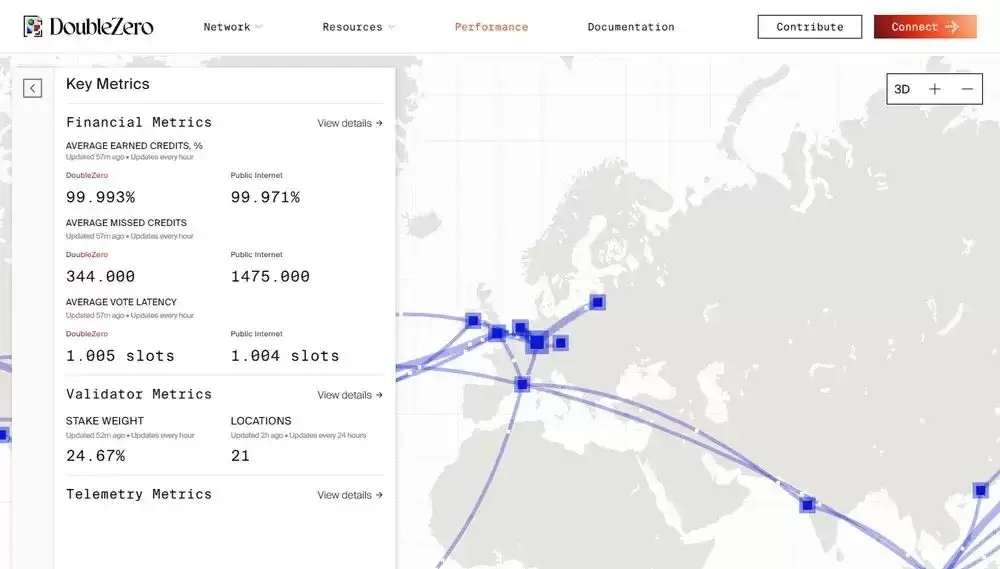Select the map node at far right edge
The image size is (1000, 569).
(x=980, y=490)
